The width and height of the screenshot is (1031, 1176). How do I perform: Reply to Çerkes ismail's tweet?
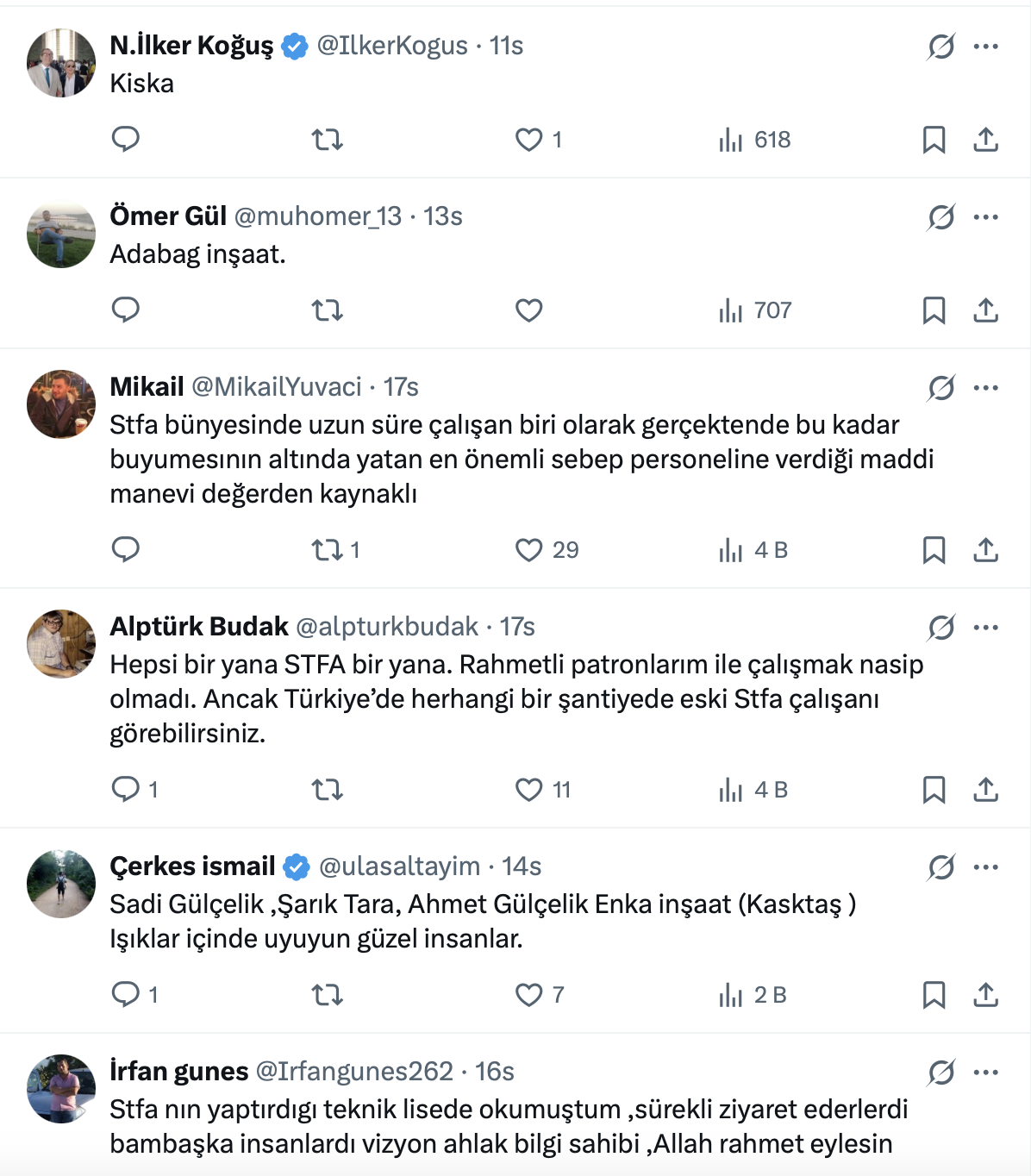pos(126,994)
